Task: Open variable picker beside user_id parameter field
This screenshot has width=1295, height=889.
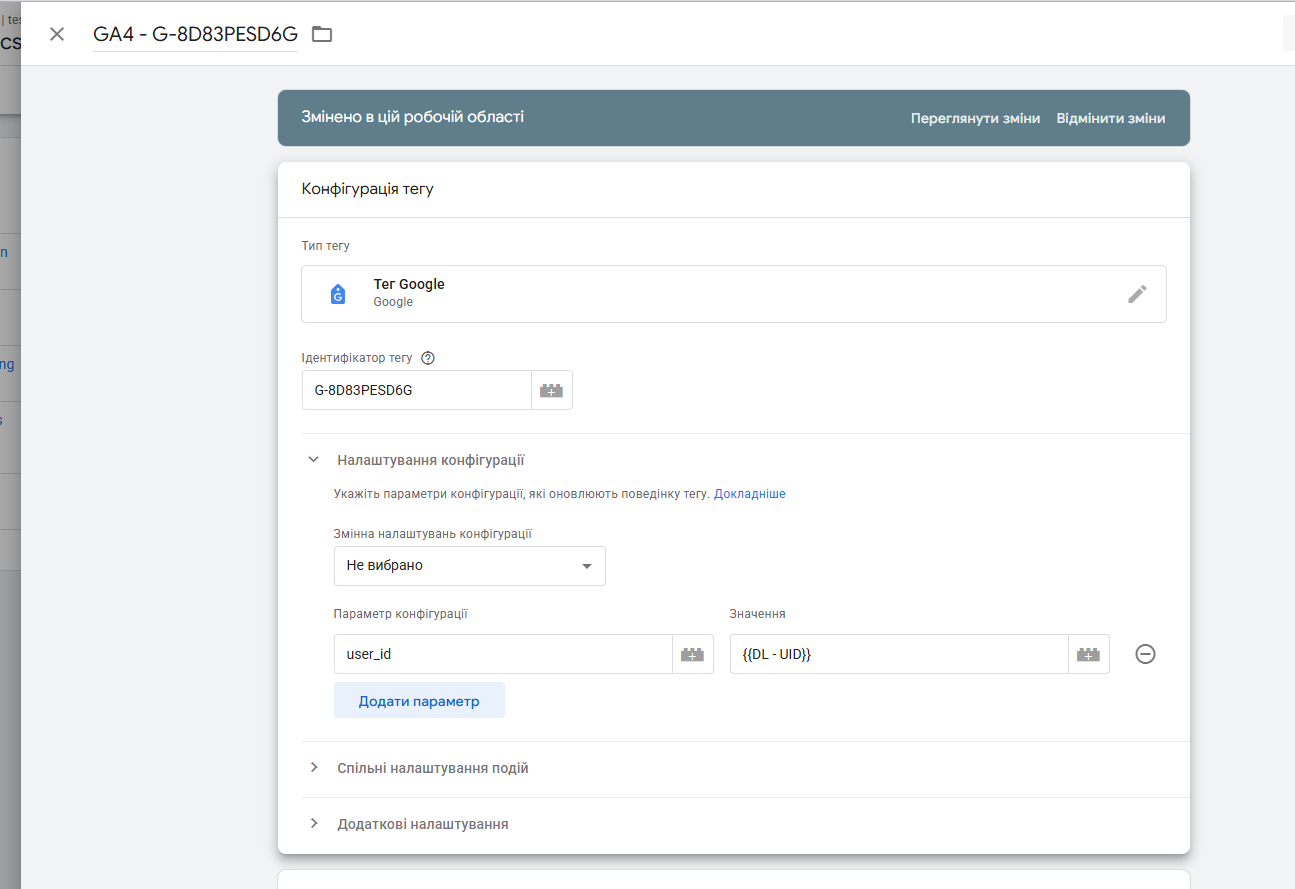Action: pos(693,654)
